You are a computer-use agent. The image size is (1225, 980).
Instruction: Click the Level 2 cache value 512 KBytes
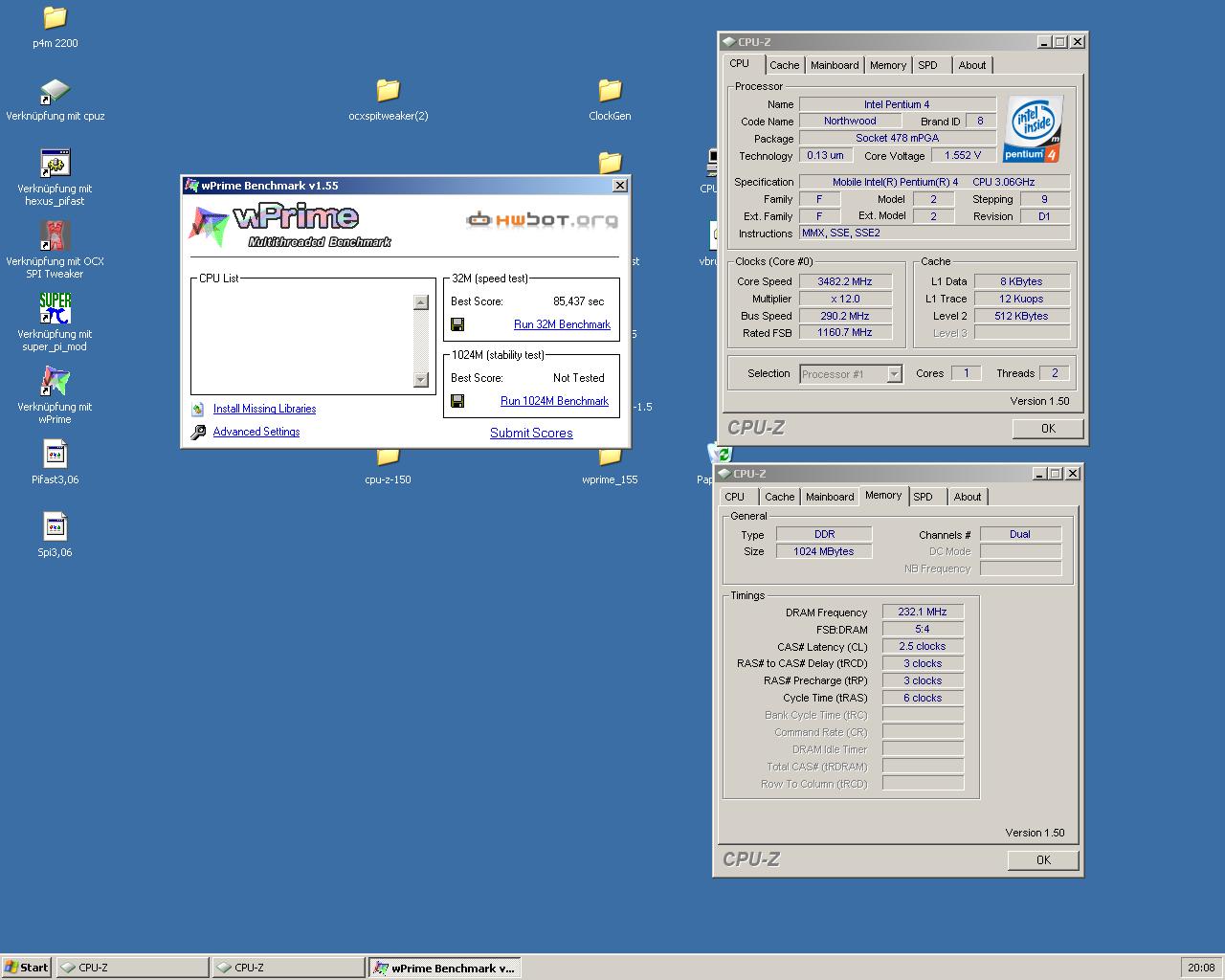click(x=1021, y=316)
